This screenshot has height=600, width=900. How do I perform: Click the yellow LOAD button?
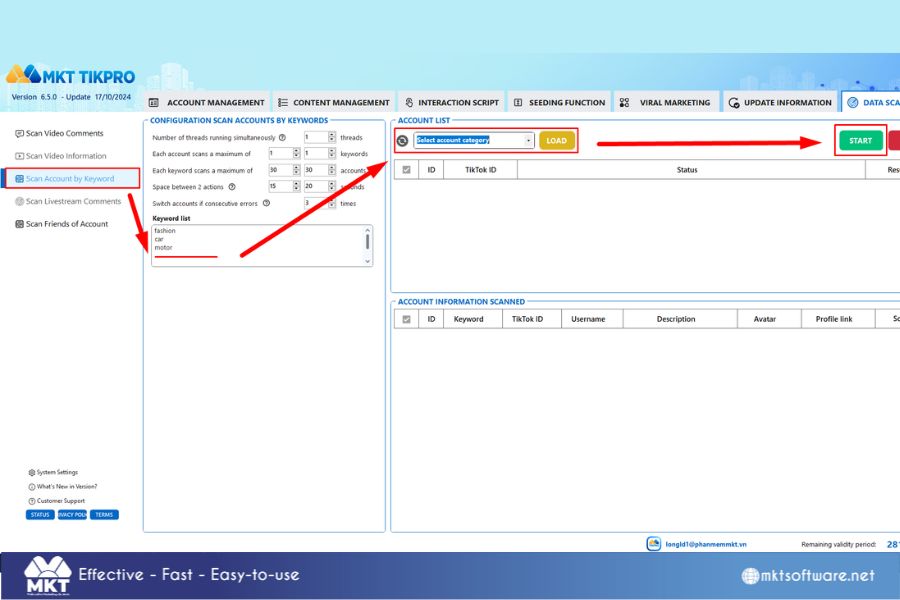[x=556, y=140]
